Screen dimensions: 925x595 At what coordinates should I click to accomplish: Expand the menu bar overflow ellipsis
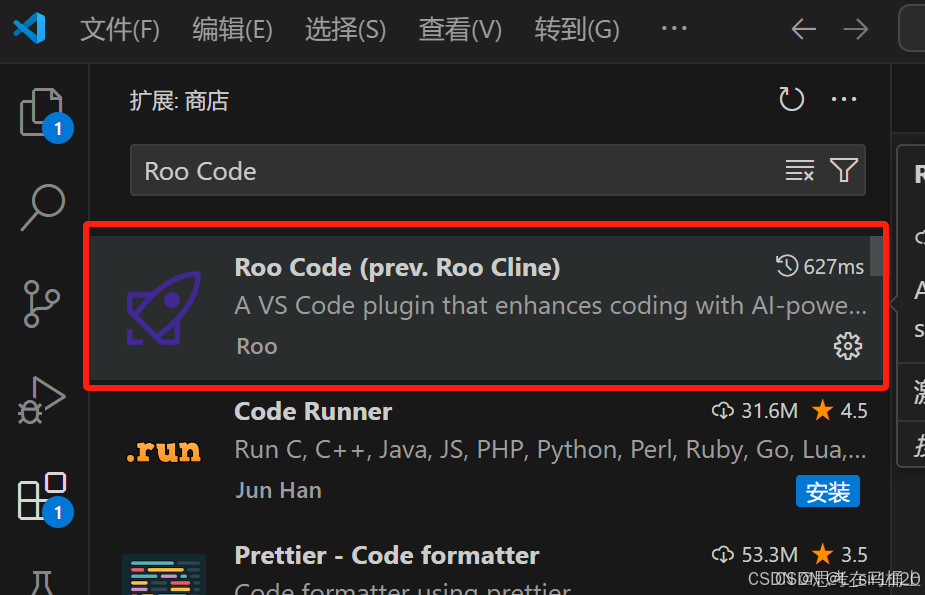[x=674, y=28]
